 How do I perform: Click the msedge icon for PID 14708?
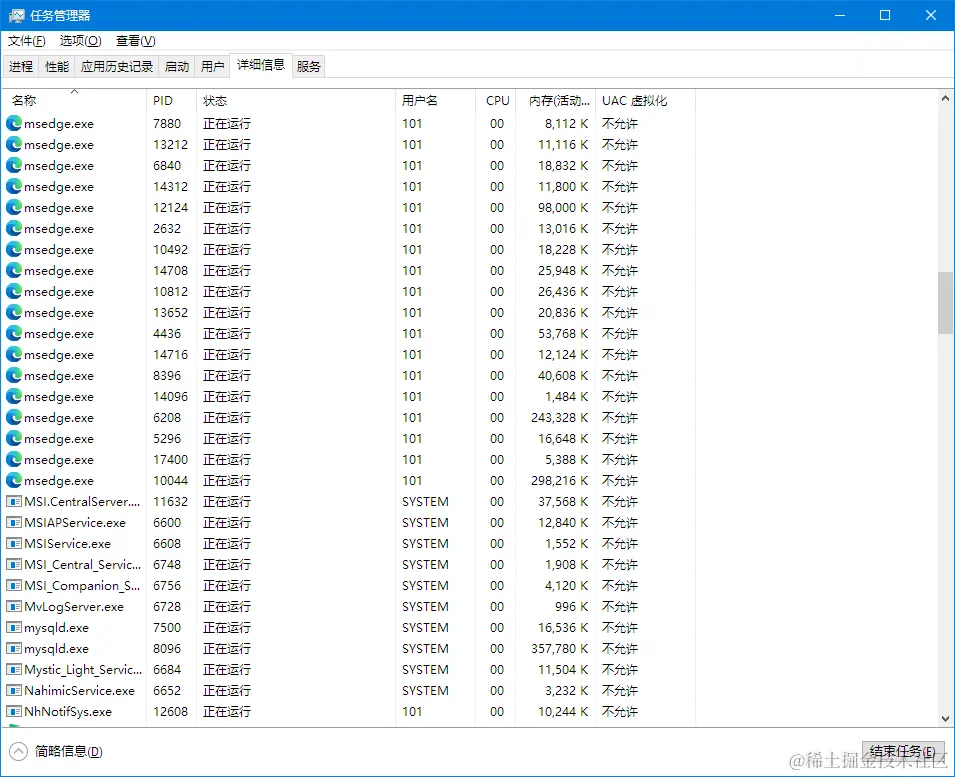coord(14,270)
